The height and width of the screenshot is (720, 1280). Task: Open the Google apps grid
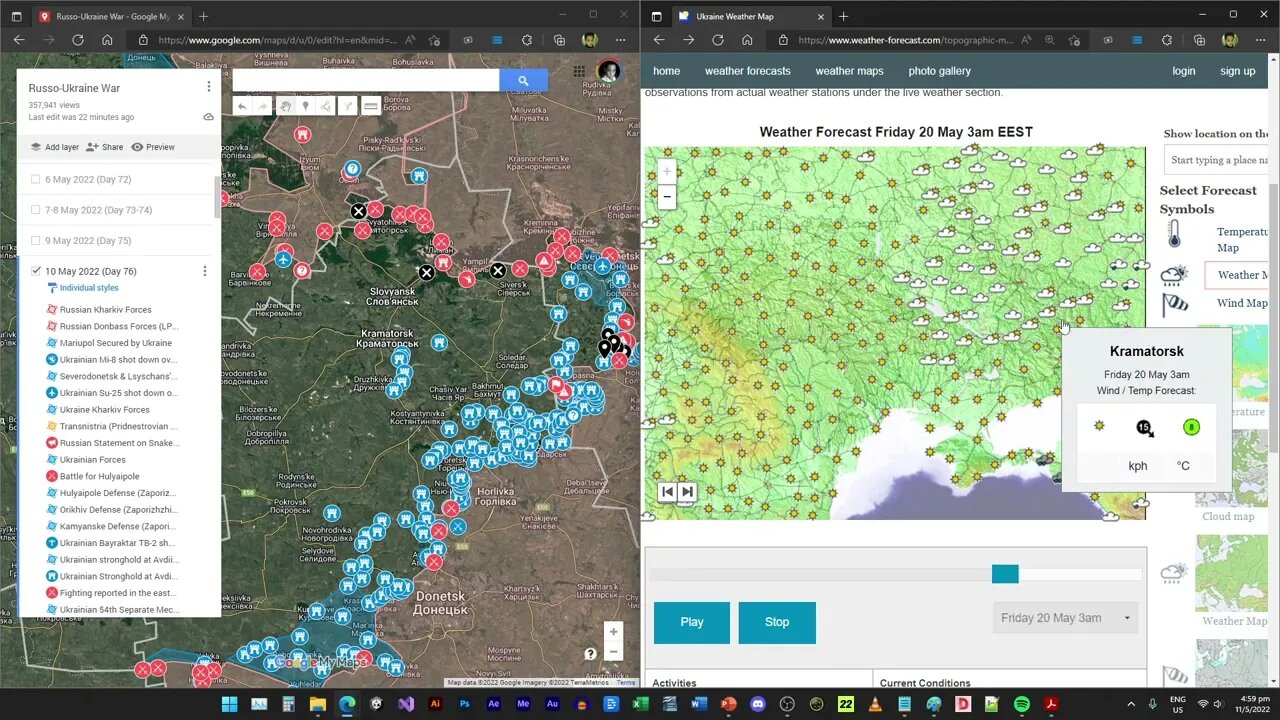click(579, 71)
